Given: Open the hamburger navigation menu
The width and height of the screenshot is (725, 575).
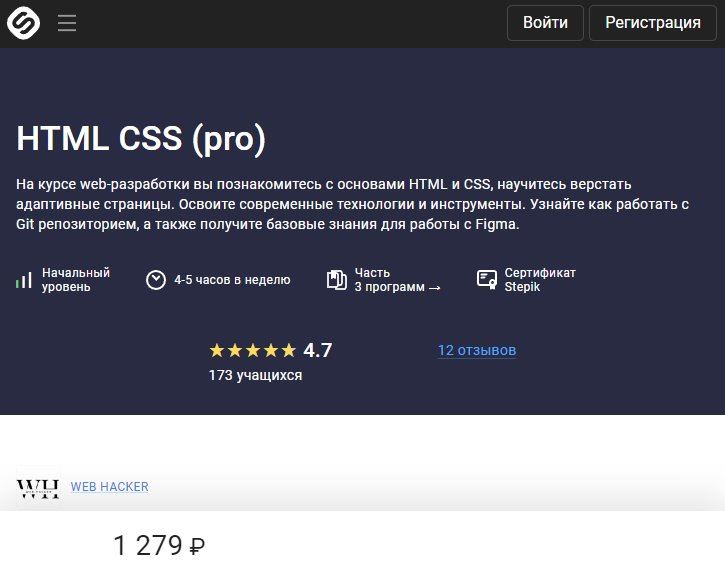Looking at the screenshot, I should (x=67, y=23).
